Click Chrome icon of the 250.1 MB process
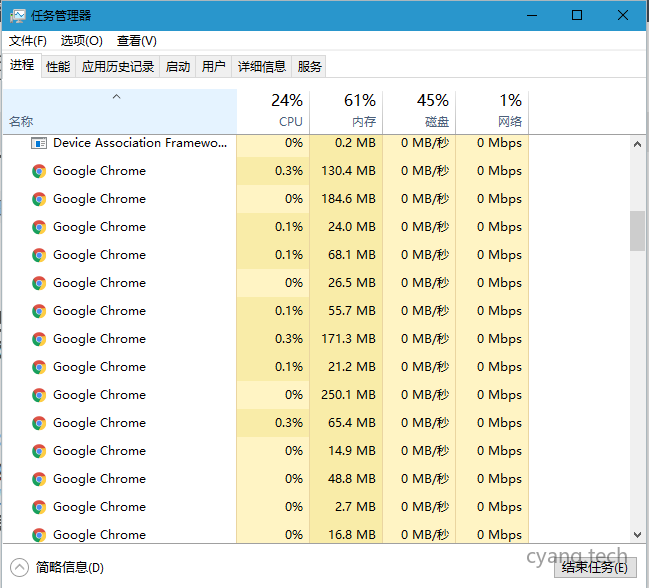This screenshot has width=649, height=588. 39,395
